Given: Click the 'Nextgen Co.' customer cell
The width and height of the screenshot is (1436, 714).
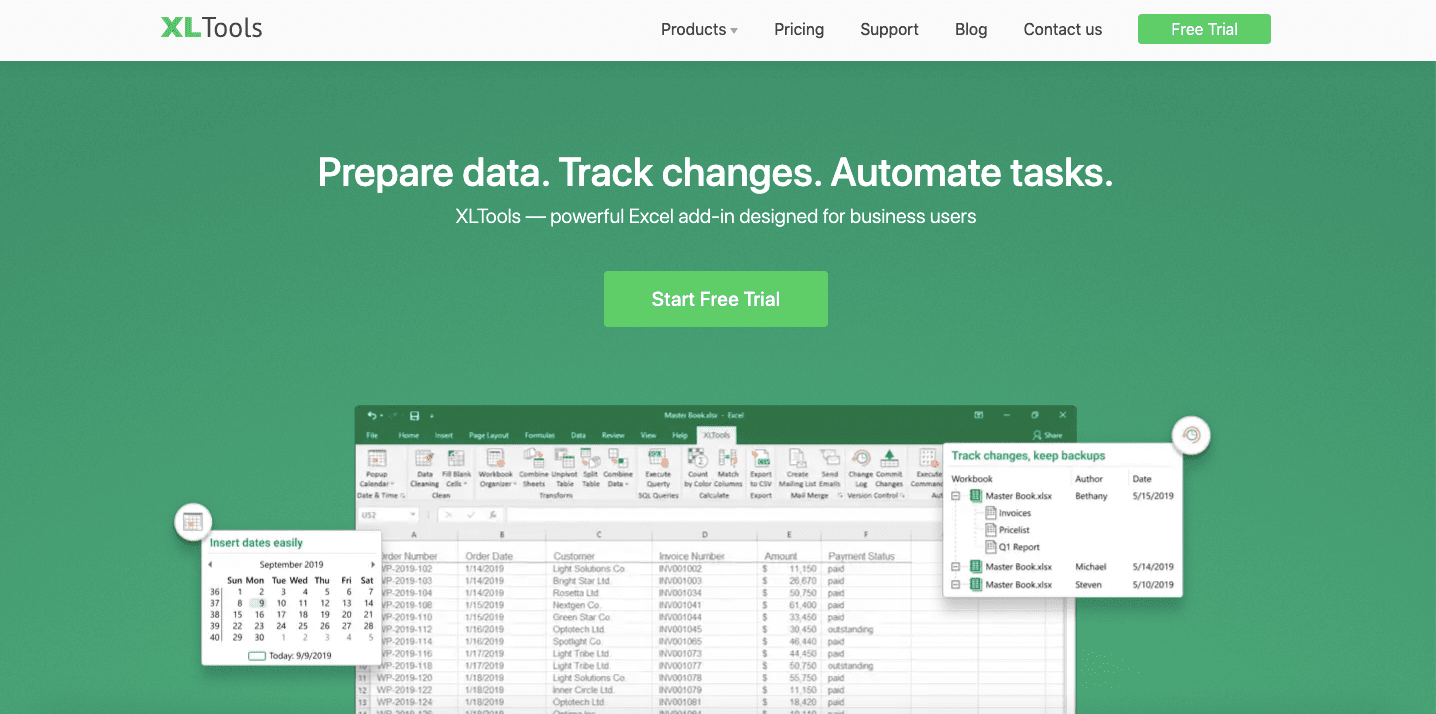Looking at the screenshot, I should click(576, 605).
